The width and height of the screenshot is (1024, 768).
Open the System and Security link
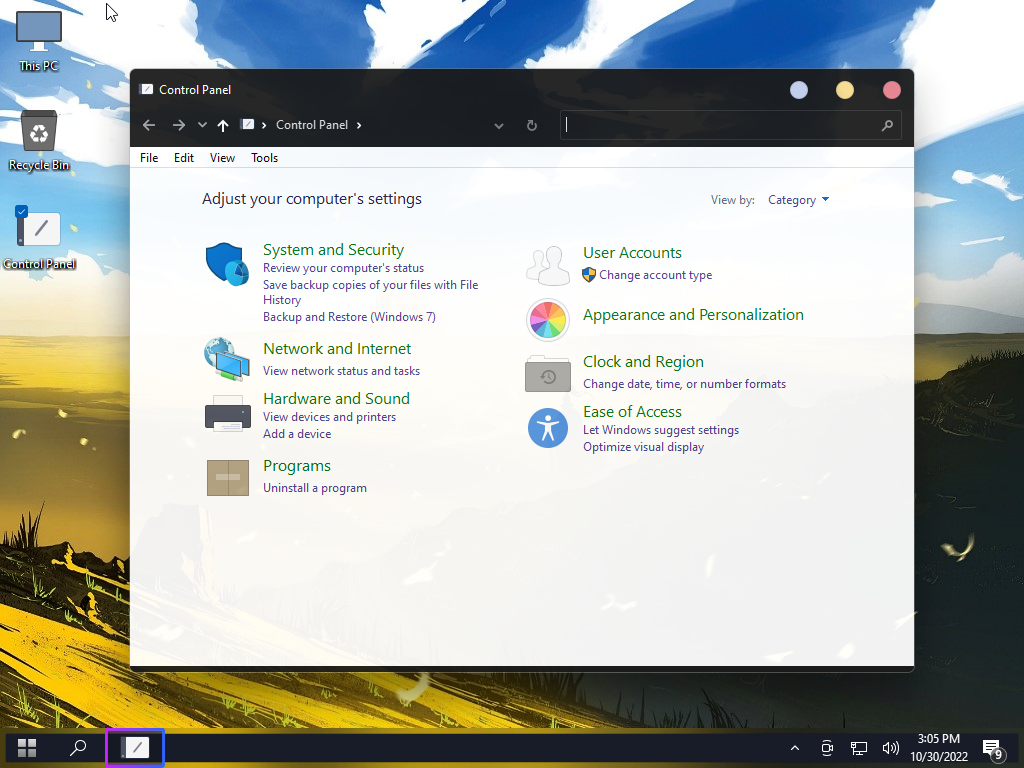333,249
